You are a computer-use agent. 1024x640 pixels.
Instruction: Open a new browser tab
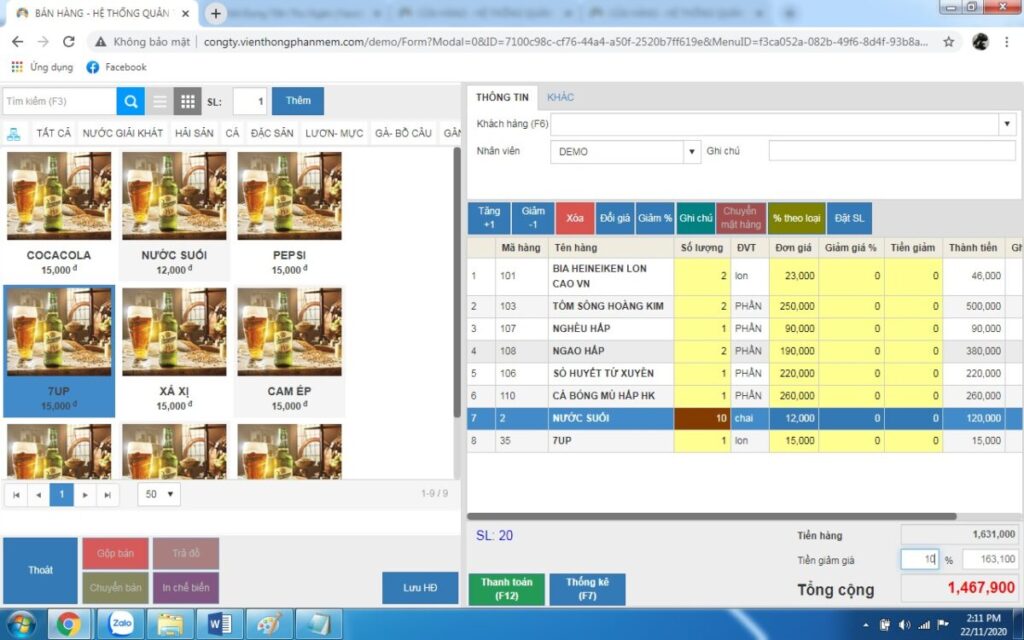tap(216, 13)
